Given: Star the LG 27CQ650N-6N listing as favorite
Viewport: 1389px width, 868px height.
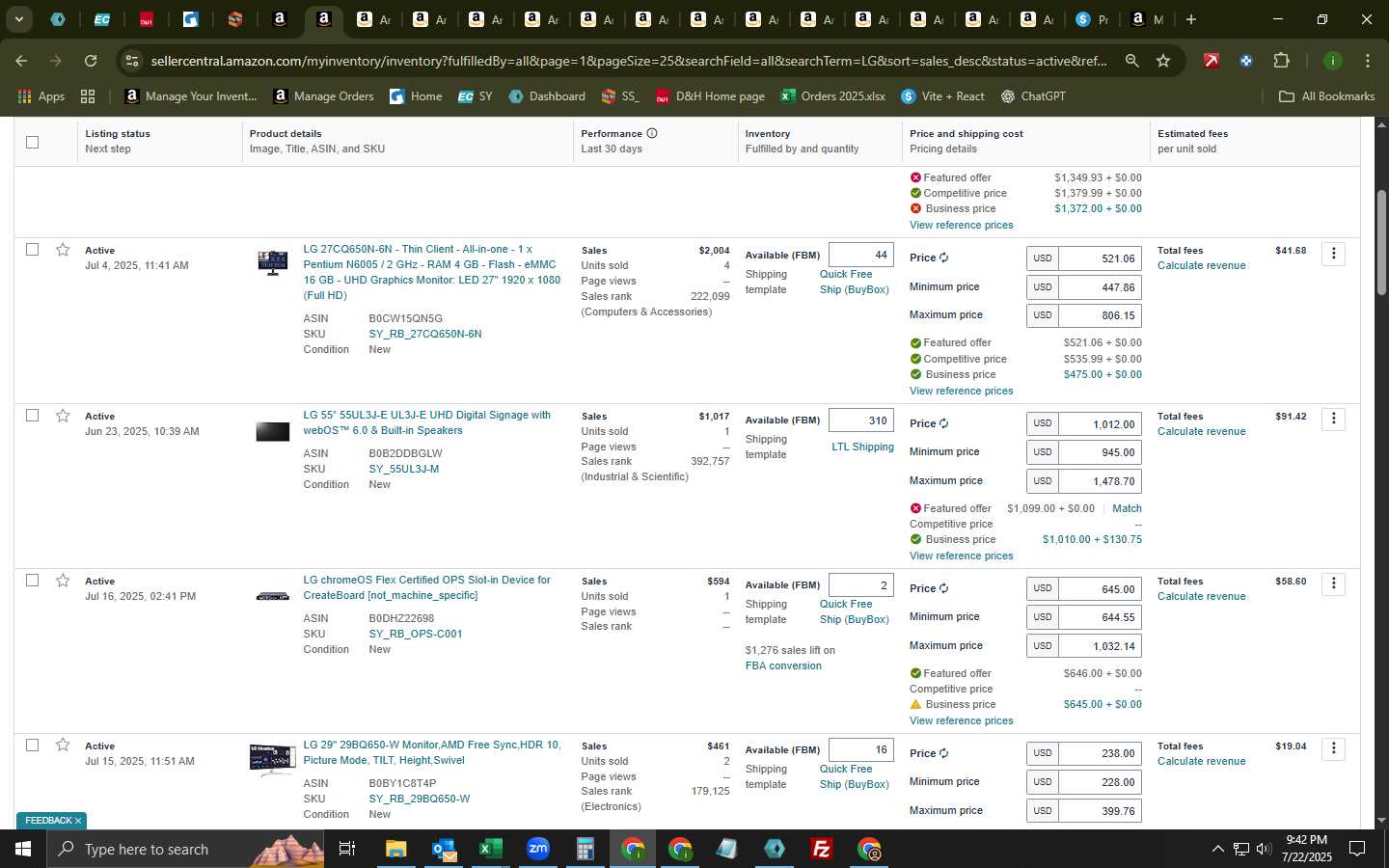Looking at the screenshot, I should (63, 250).
